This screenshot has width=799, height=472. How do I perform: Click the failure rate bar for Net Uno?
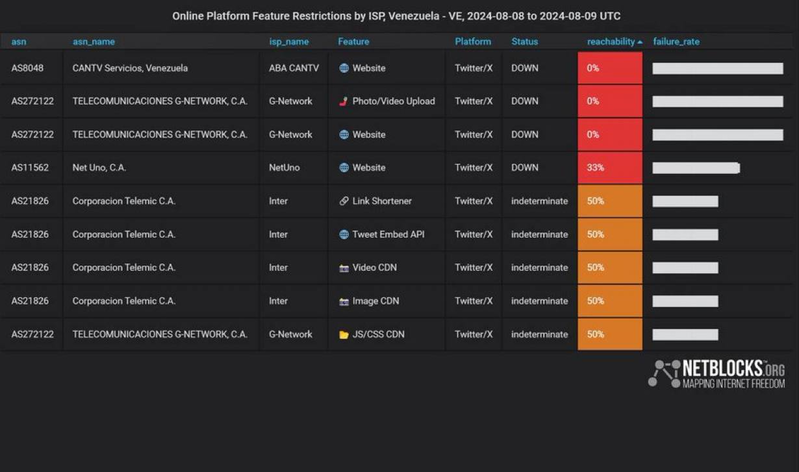coord(696,168)
